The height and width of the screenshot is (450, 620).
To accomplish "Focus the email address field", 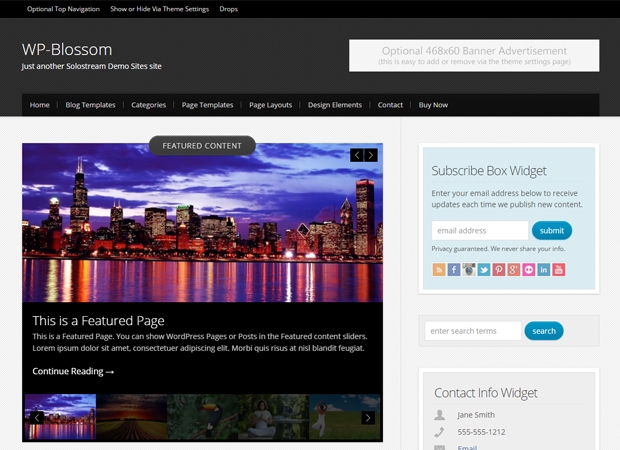I will pyautogui.click(x=480, y=231).
